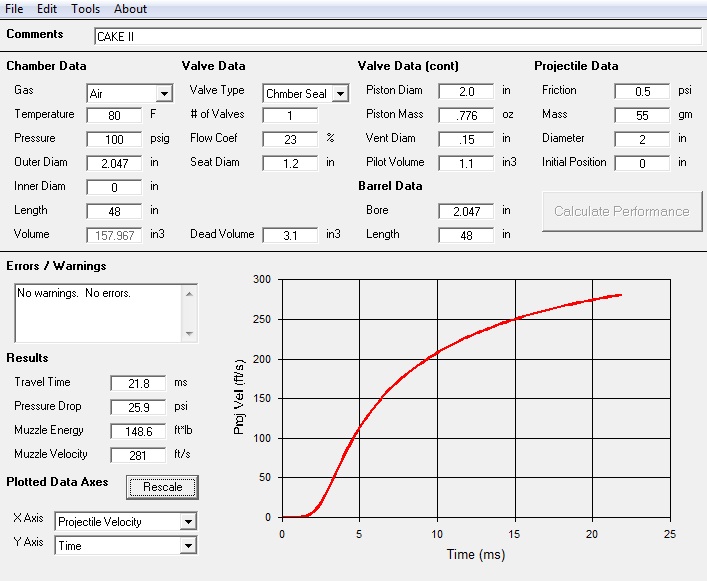The height and width of the screenshot is (581, 707).
Task: Open the Edit menu
Action: pos(47,9)
